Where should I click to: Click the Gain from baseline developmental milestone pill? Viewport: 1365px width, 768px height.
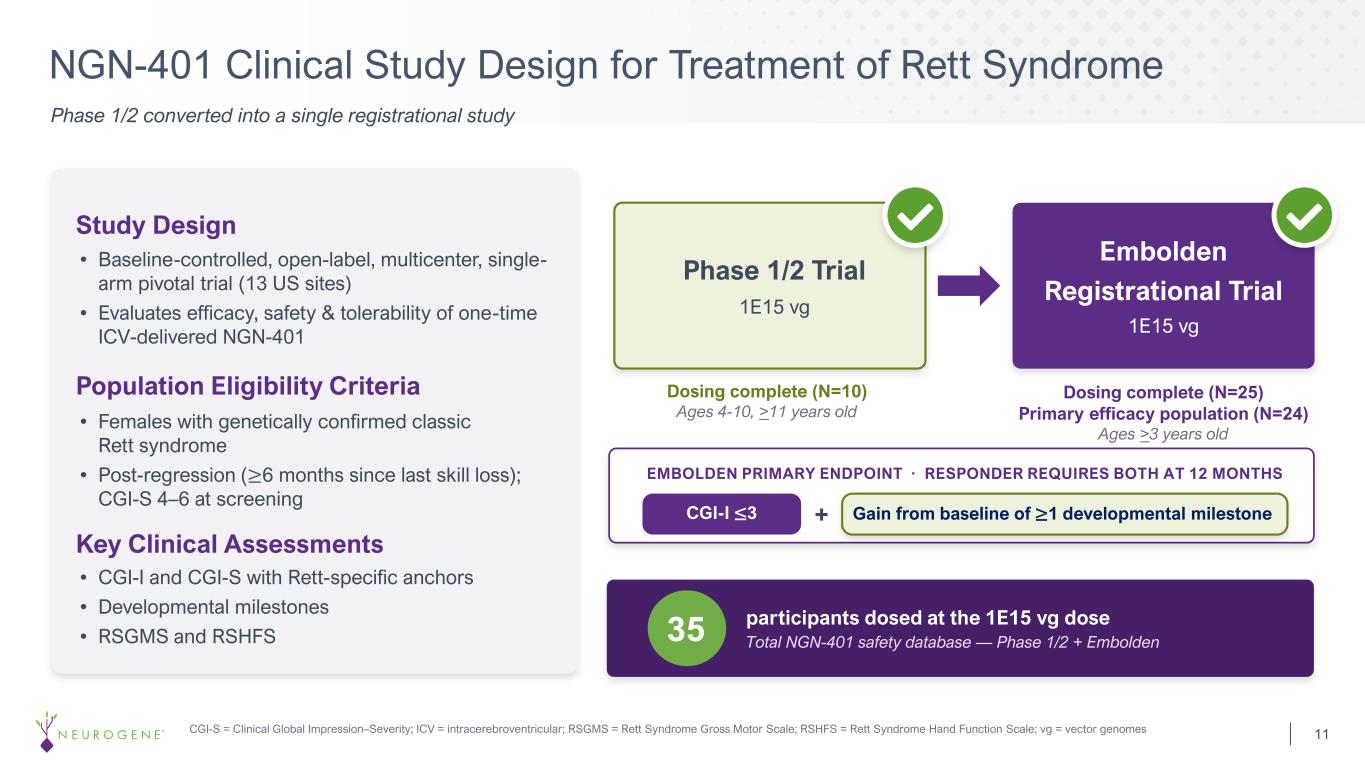coord(1064,514)
